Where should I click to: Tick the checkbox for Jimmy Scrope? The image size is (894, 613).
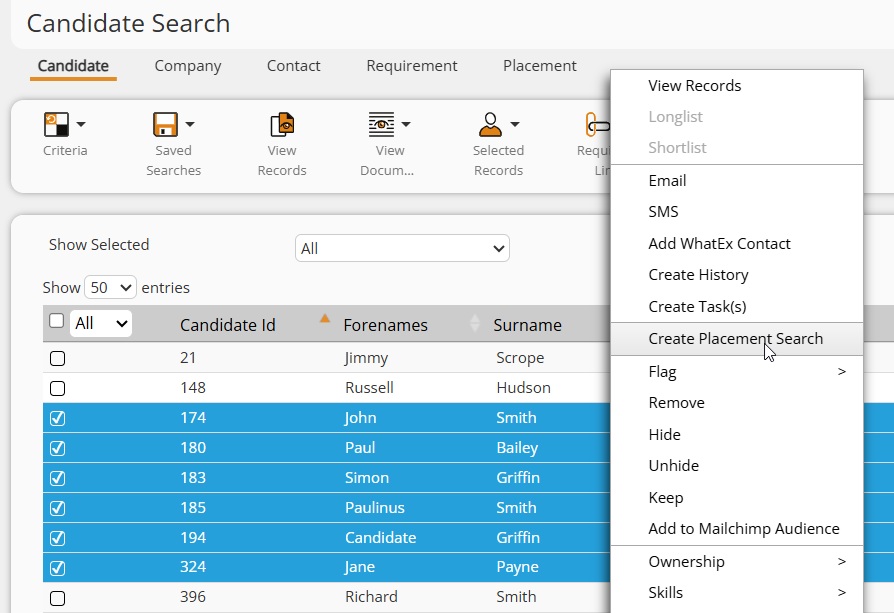point(58,359)
